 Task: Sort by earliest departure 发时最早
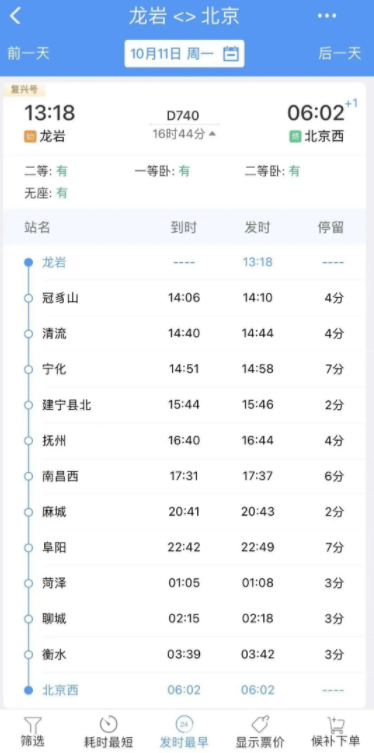pos(184,732)
